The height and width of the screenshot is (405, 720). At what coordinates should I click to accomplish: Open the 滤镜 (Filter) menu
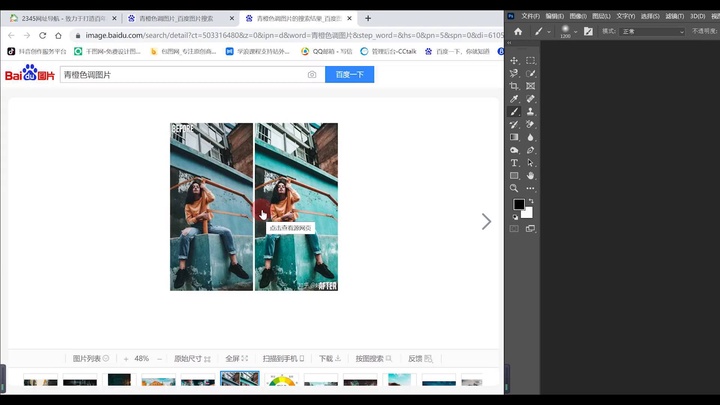[675, 16]
